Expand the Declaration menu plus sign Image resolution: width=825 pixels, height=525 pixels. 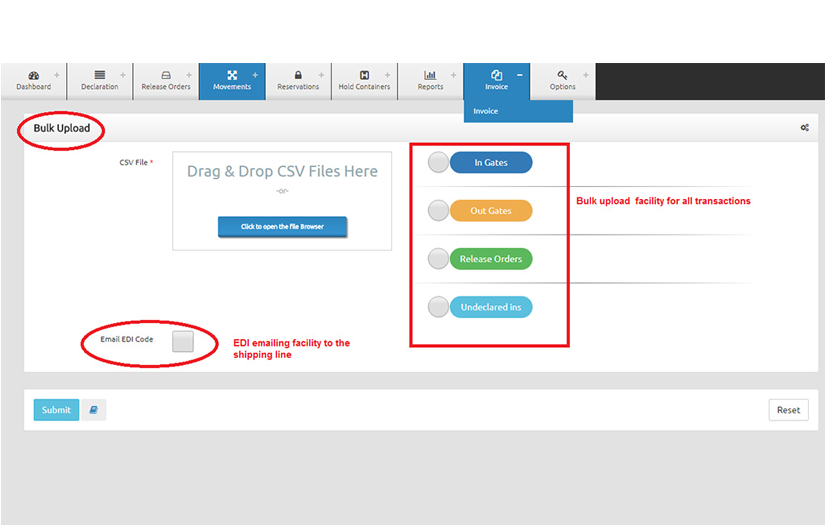pos(123,75)
